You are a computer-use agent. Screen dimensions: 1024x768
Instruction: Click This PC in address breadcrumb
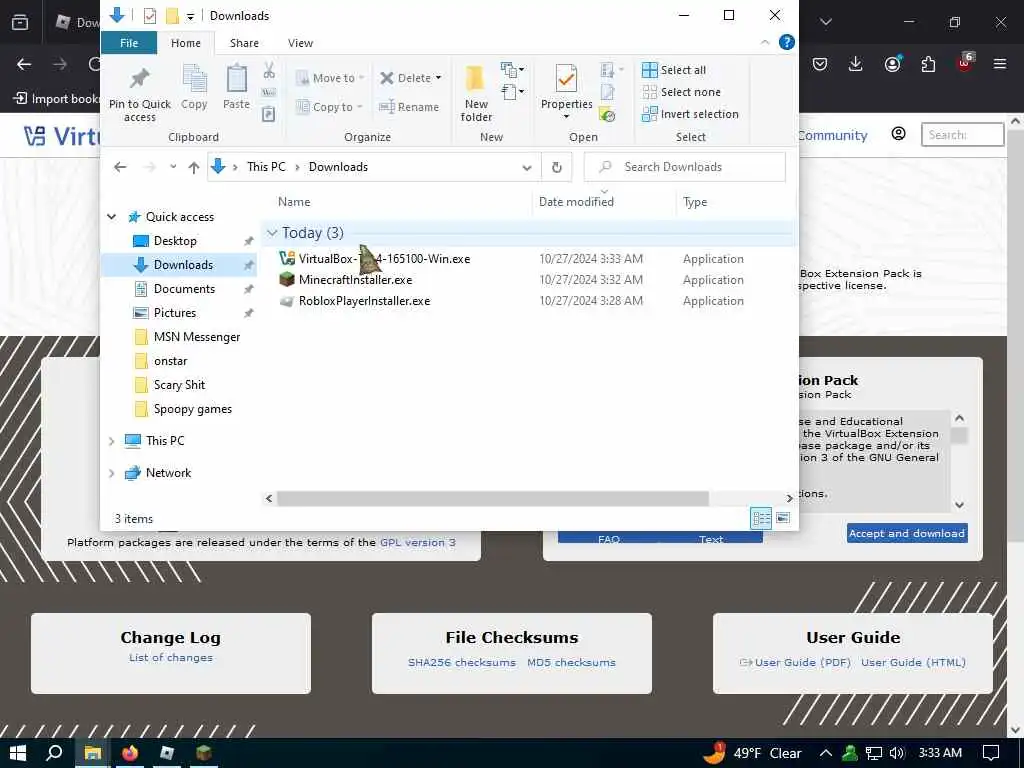pos(266,167)
